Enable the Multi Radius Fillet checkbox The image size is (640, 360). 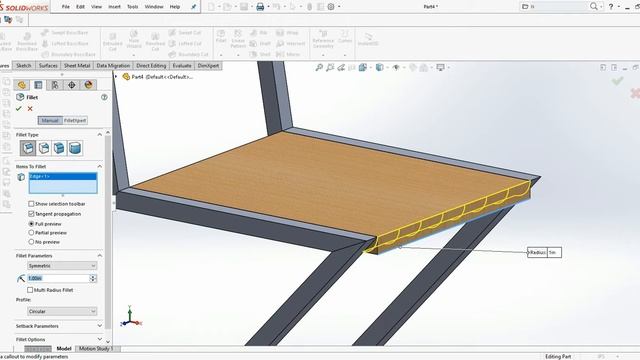coord(30,290)
